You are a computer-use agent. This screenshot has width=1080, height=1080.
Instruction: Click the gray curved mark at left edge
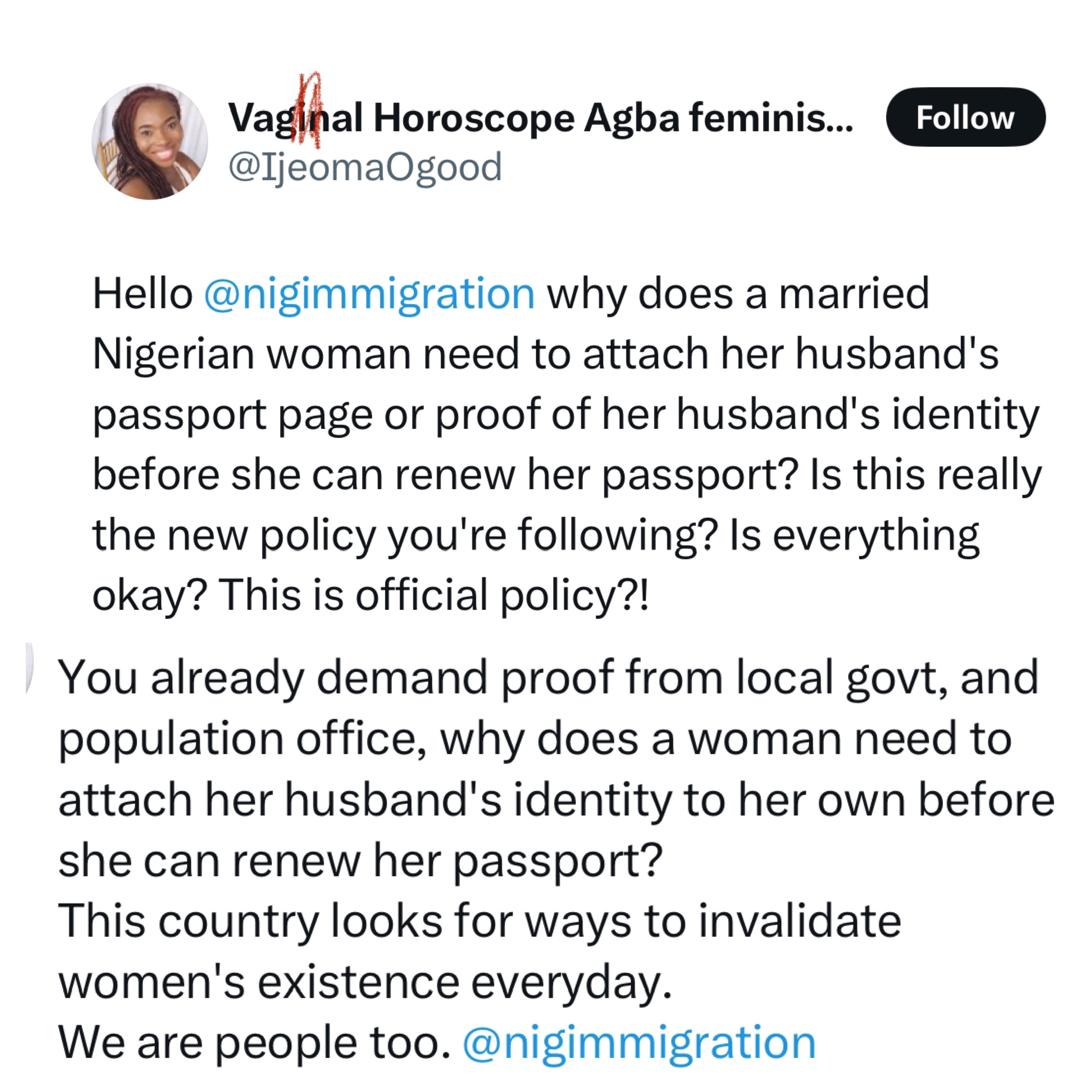29,665
